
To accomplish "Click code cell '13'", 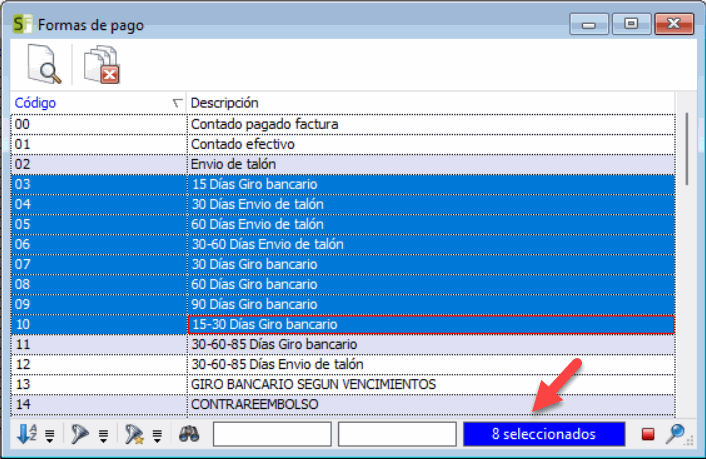I will click(x=99, y=384).
